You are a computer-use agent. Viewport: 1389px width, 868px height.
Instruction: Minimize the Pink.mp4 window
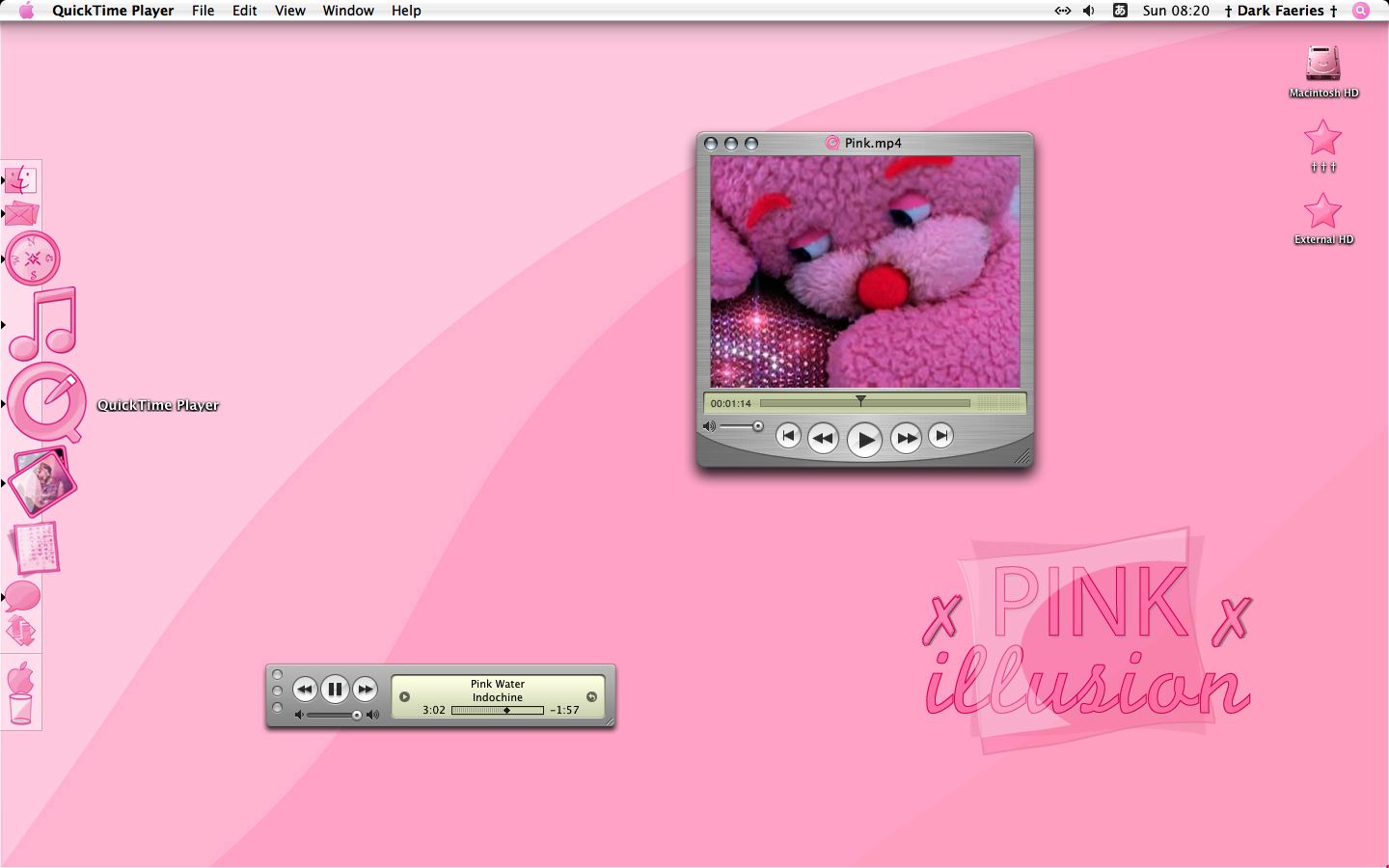click(x=731, y=144)
